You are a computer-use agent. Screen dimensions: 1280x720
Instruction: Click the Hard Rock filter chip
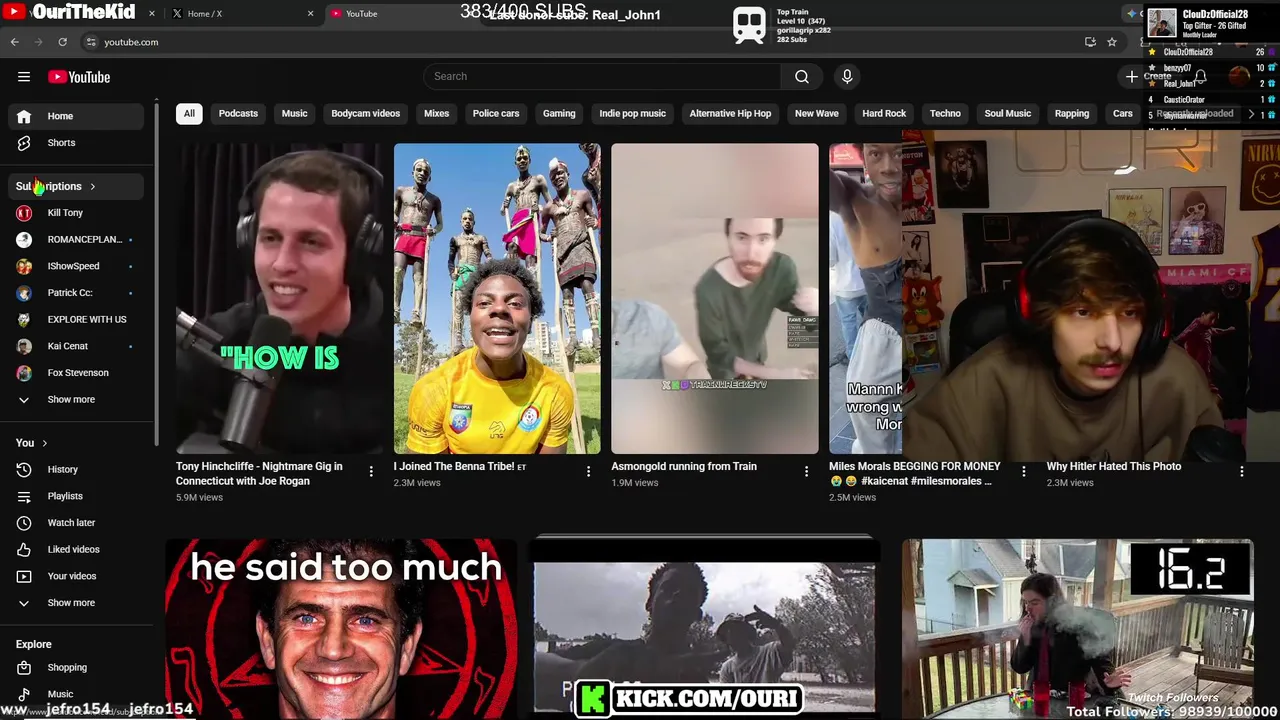click(x=884, y=114)
